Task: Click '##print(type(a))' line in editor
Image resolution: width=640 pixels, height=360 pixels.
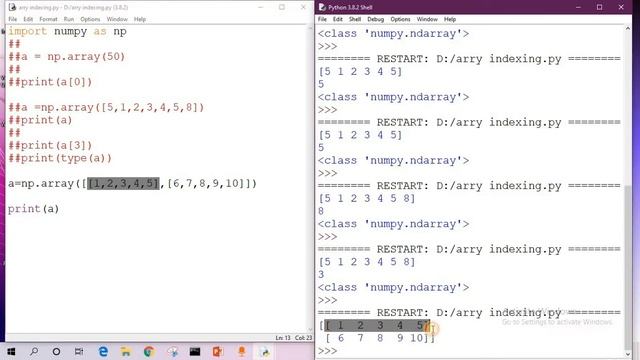Action: coord(60,158)
